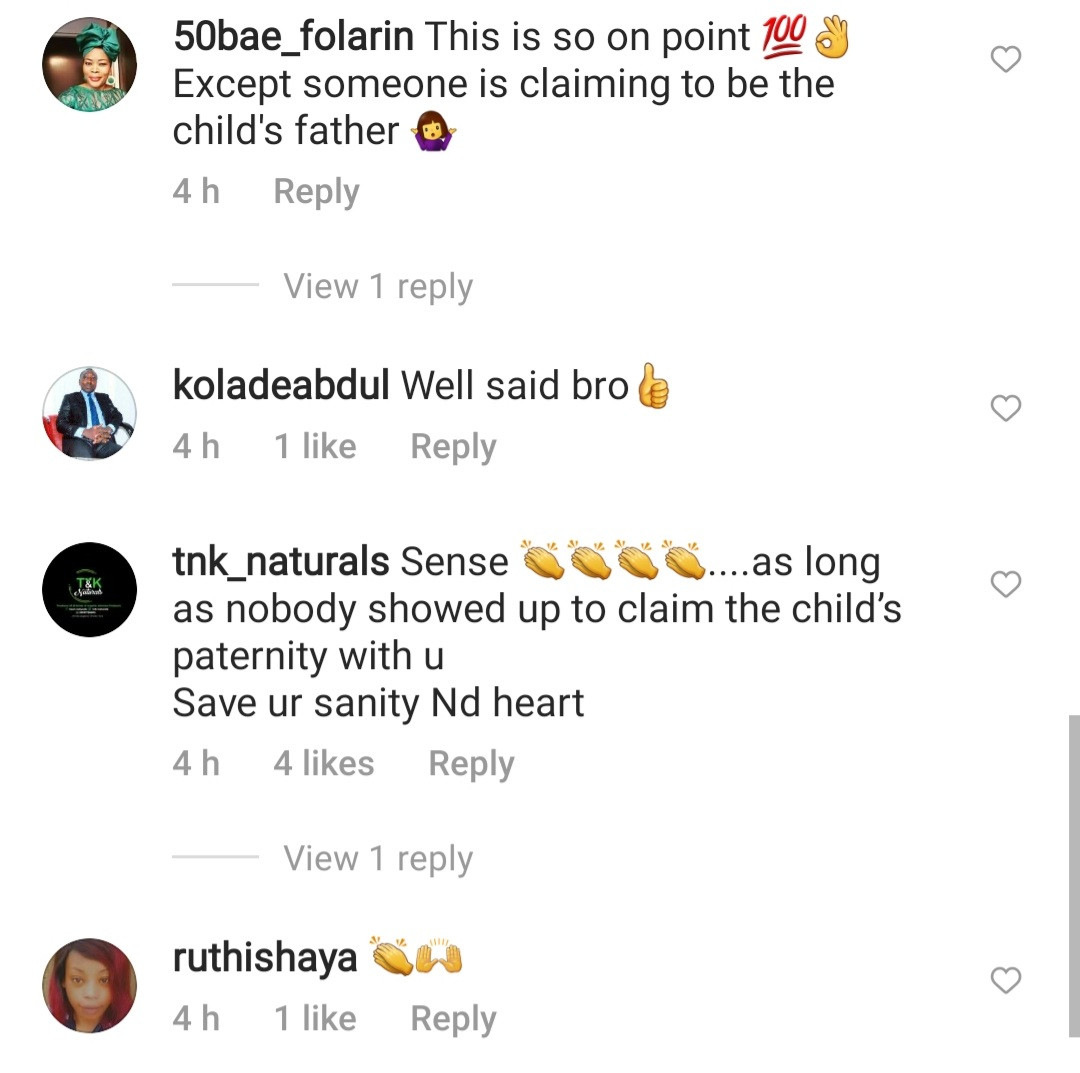Like koladeabdul's comment with the heart
This screenshot has width=1080, height=1073.
pos(1005,408)
